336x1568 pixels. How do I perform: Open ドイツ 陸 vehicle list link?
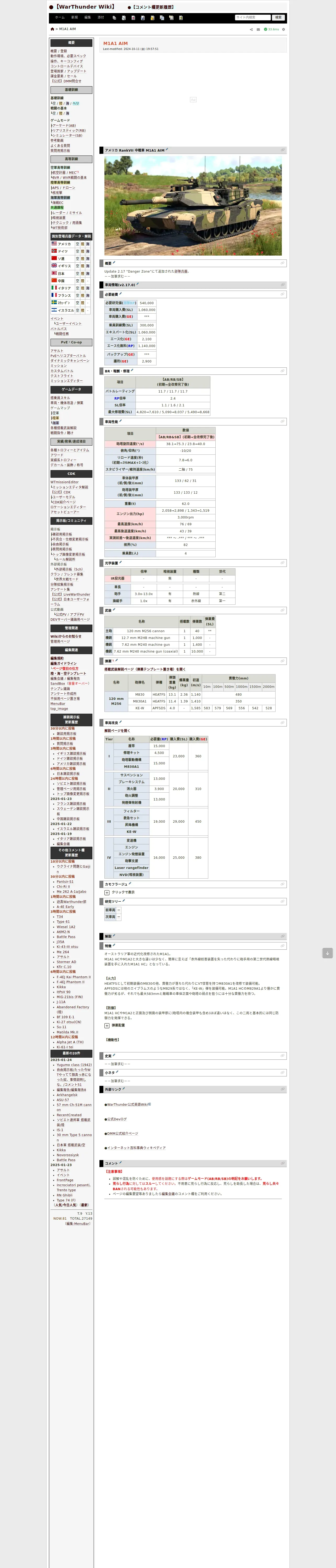coord(83,251)
